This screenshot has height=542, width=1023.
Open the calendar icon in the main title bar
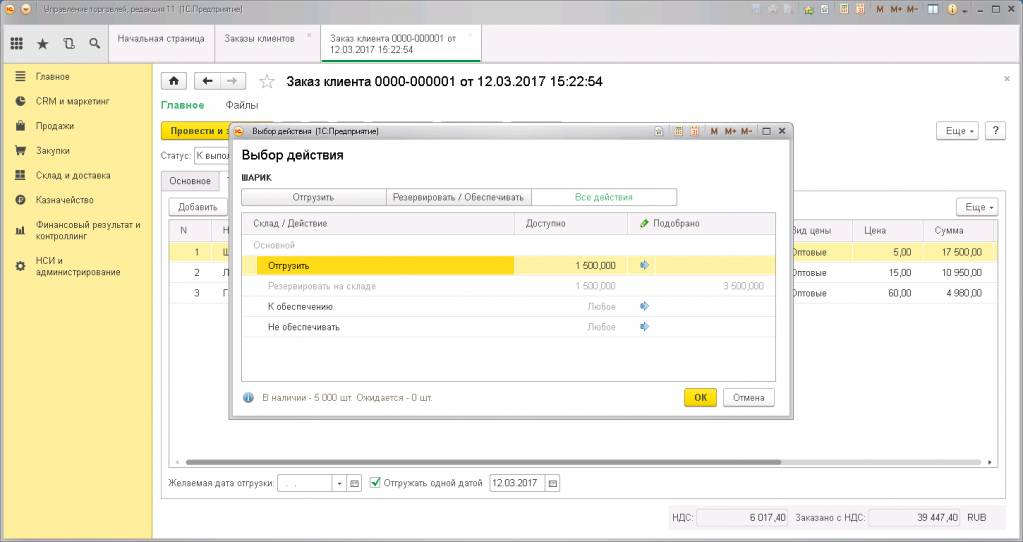pos(861,9)
